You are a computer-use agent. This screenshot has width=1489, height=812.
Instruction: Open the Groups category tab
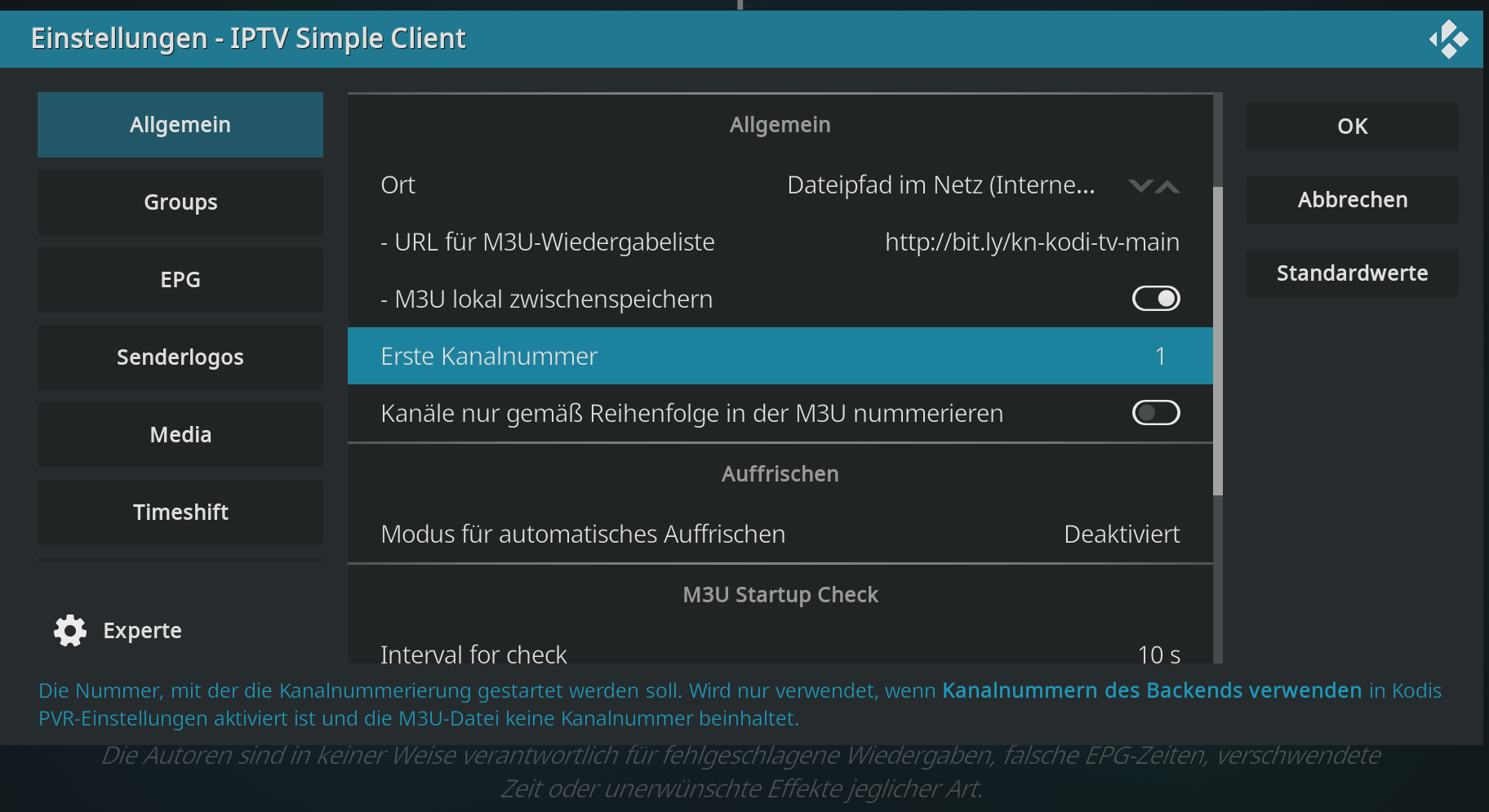pyautogui.click(x=180, y=202)
